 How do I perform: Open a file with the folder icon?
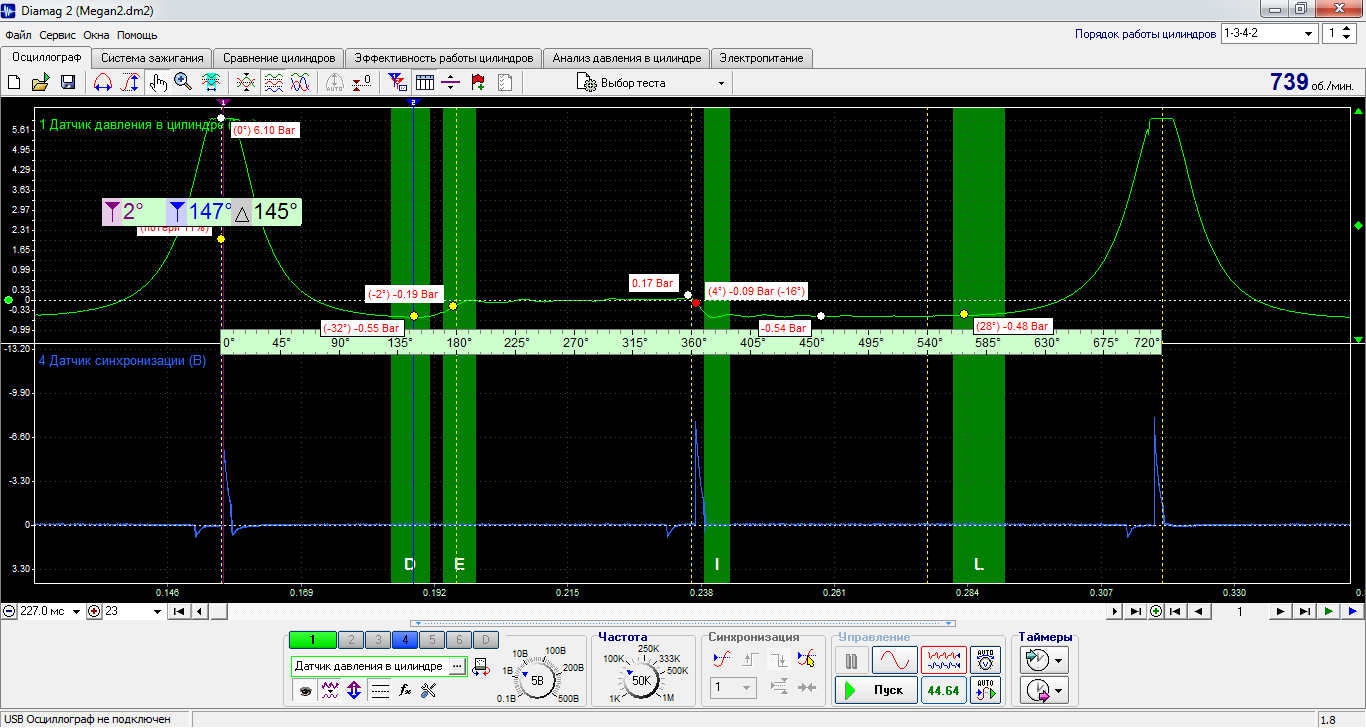click(41, 83)
